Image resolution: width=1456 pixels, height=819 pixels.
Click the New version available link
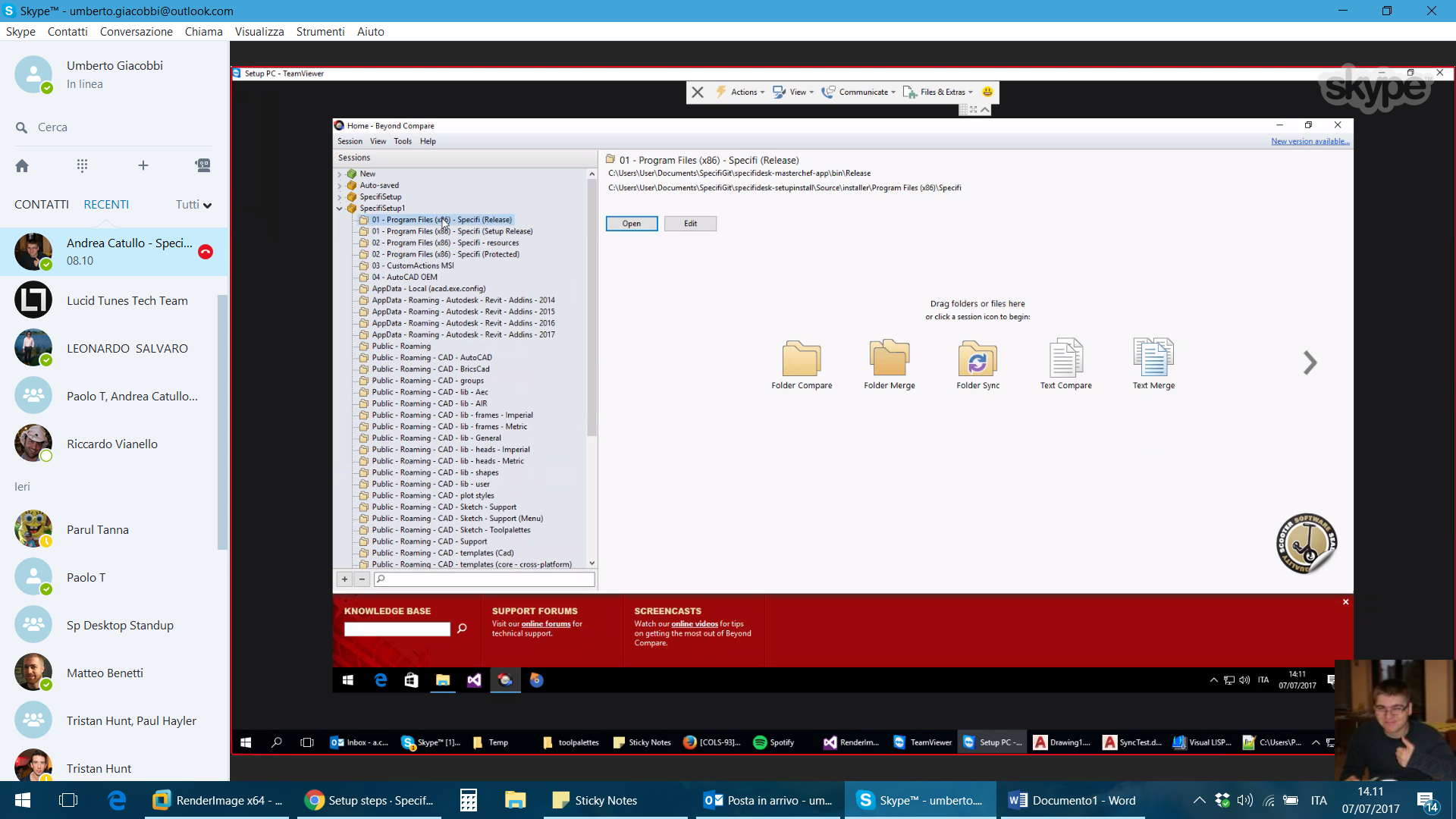[x=1310, y=142]
